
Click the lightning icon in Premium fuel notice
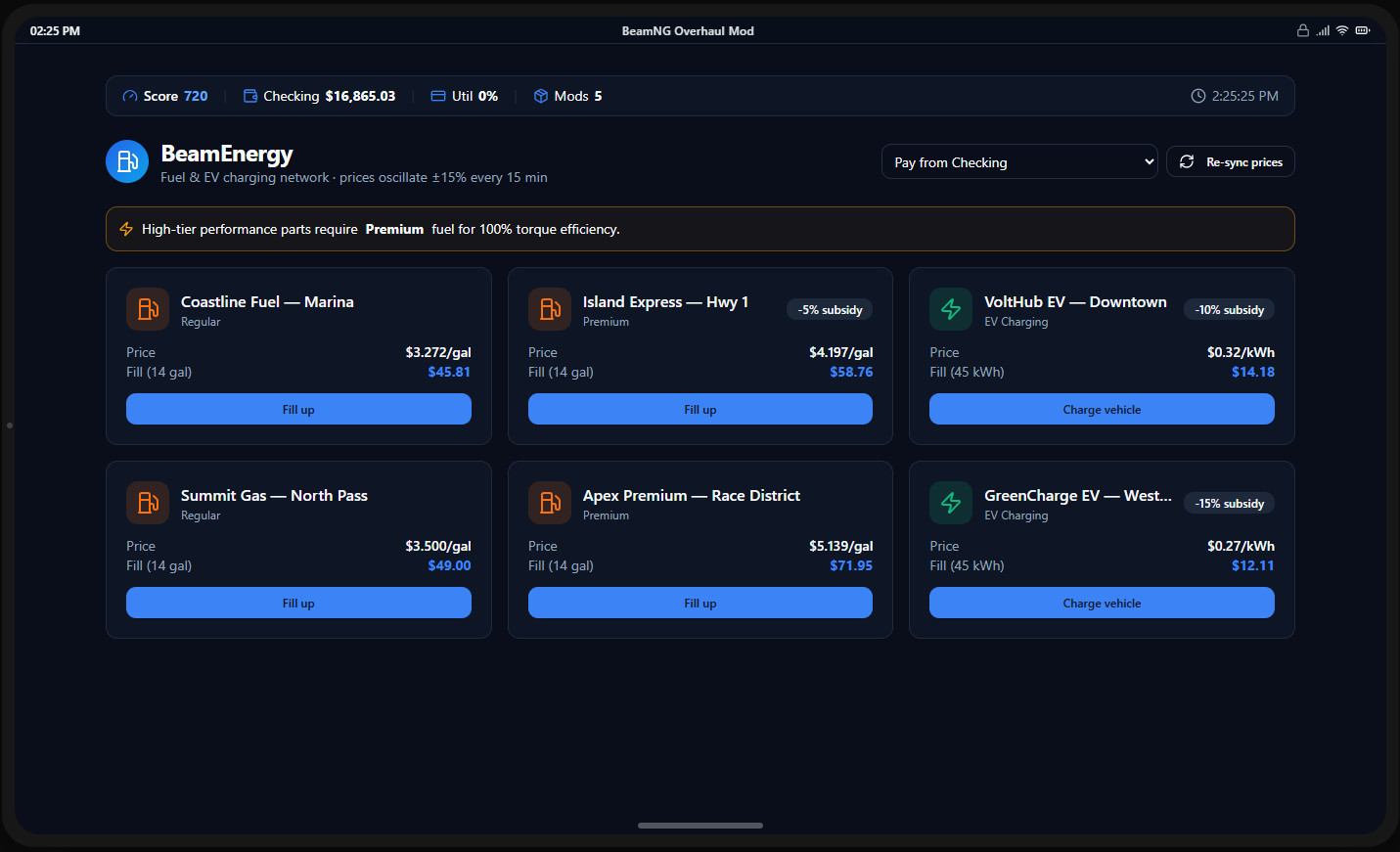click(126, 229)
